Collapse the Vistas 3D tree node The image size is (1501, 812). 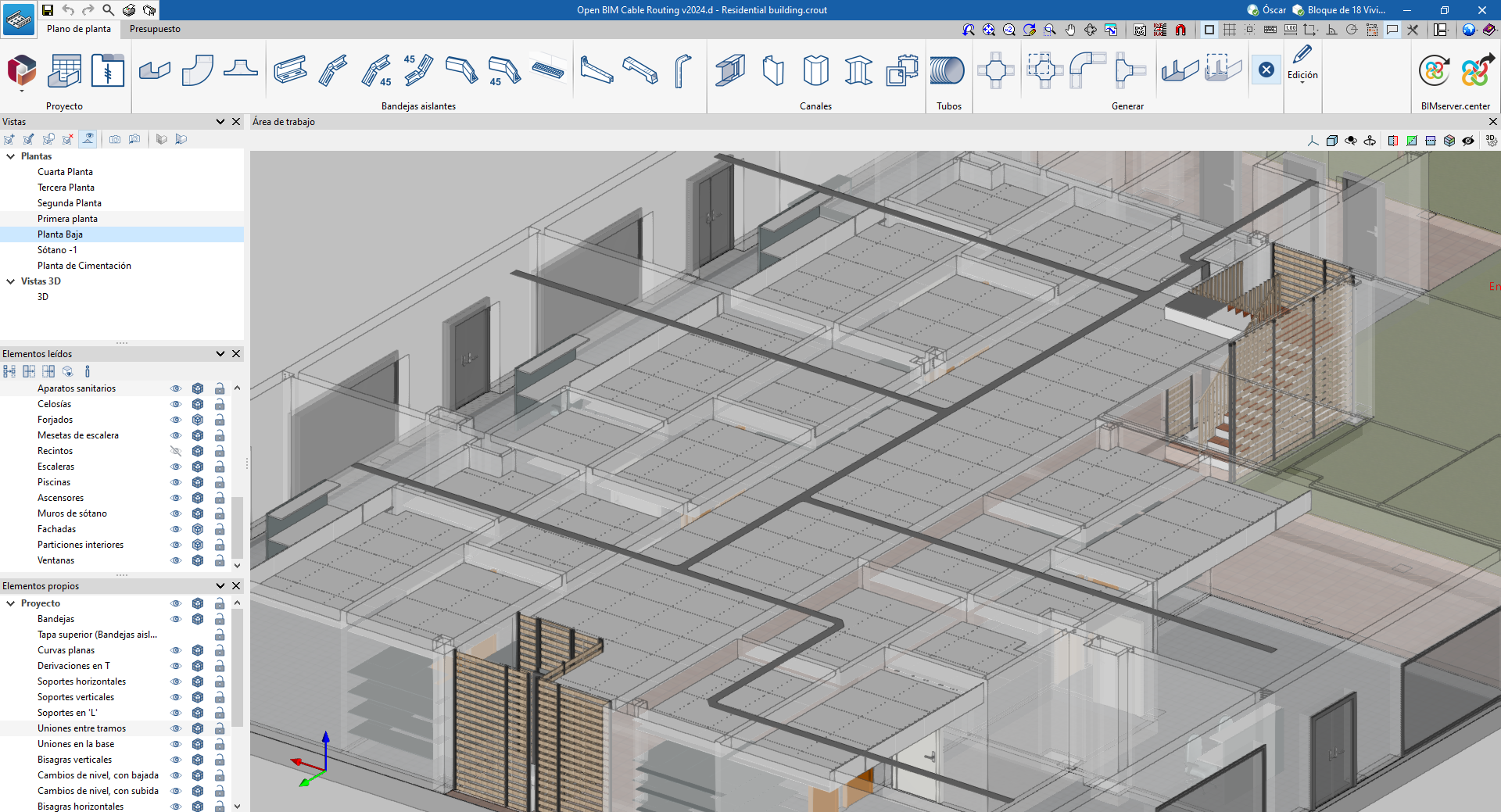tap(10, 281)
